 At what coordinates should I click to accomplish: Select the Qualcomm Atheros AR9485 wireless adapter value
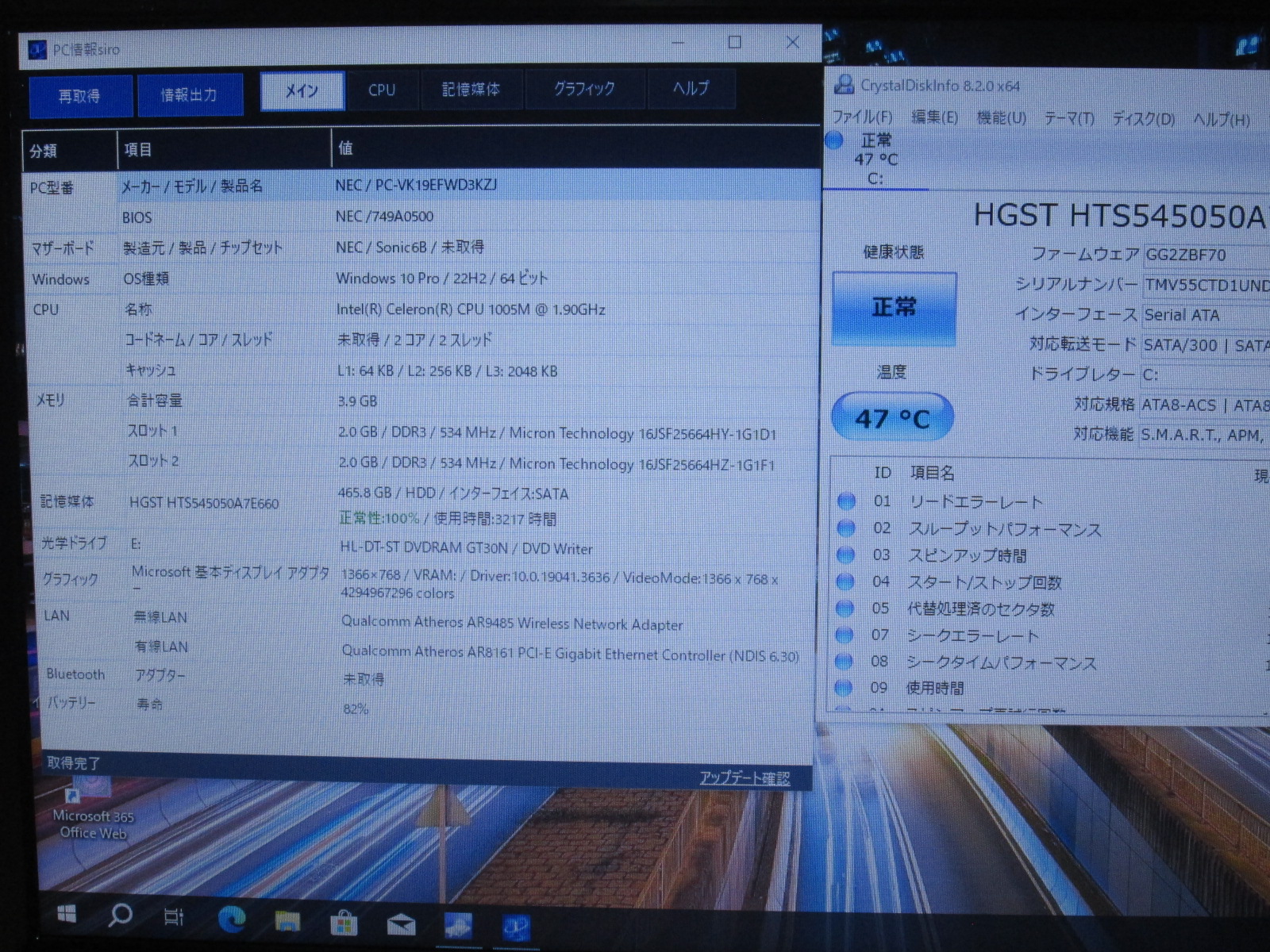point(512,623)
